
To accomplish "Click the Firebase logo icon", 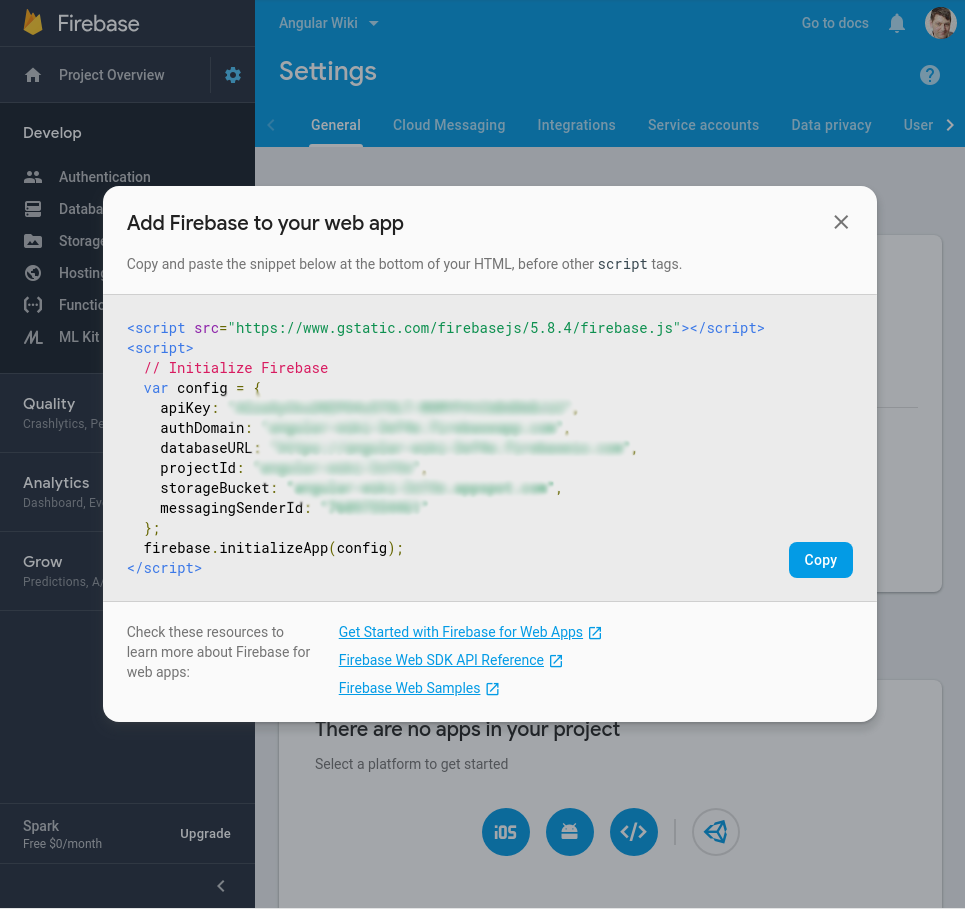I will pos(33,23).
